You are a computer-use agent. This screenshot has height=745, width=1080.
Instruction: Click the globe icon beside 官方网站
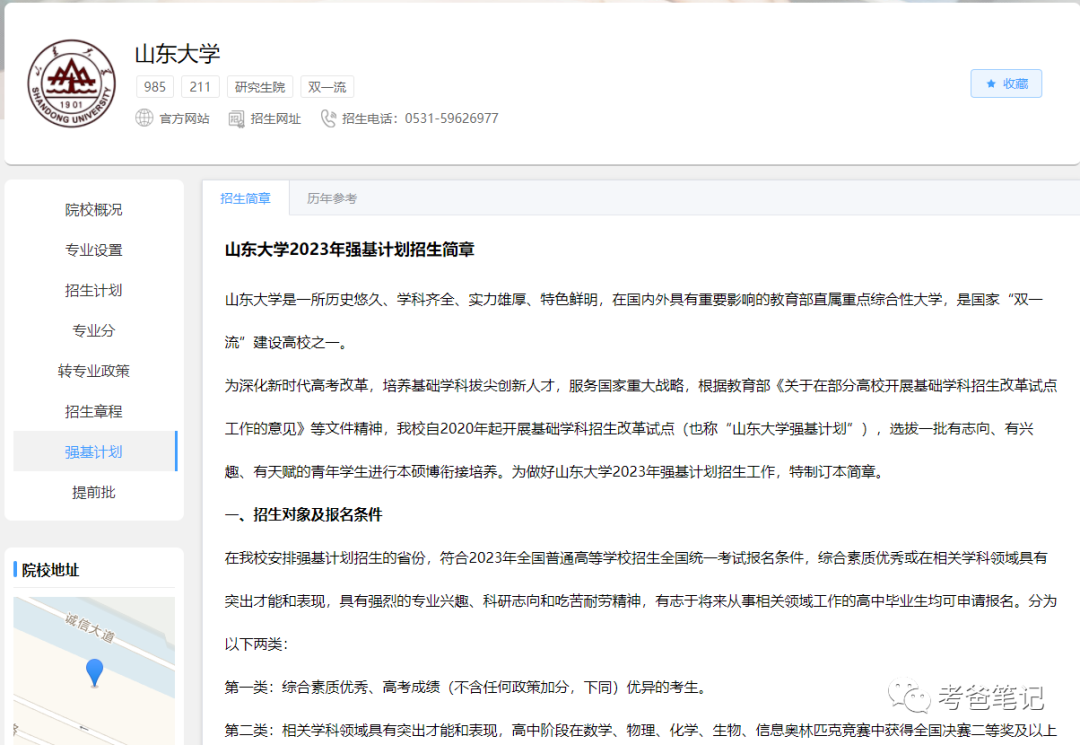[x=144, y=118]
